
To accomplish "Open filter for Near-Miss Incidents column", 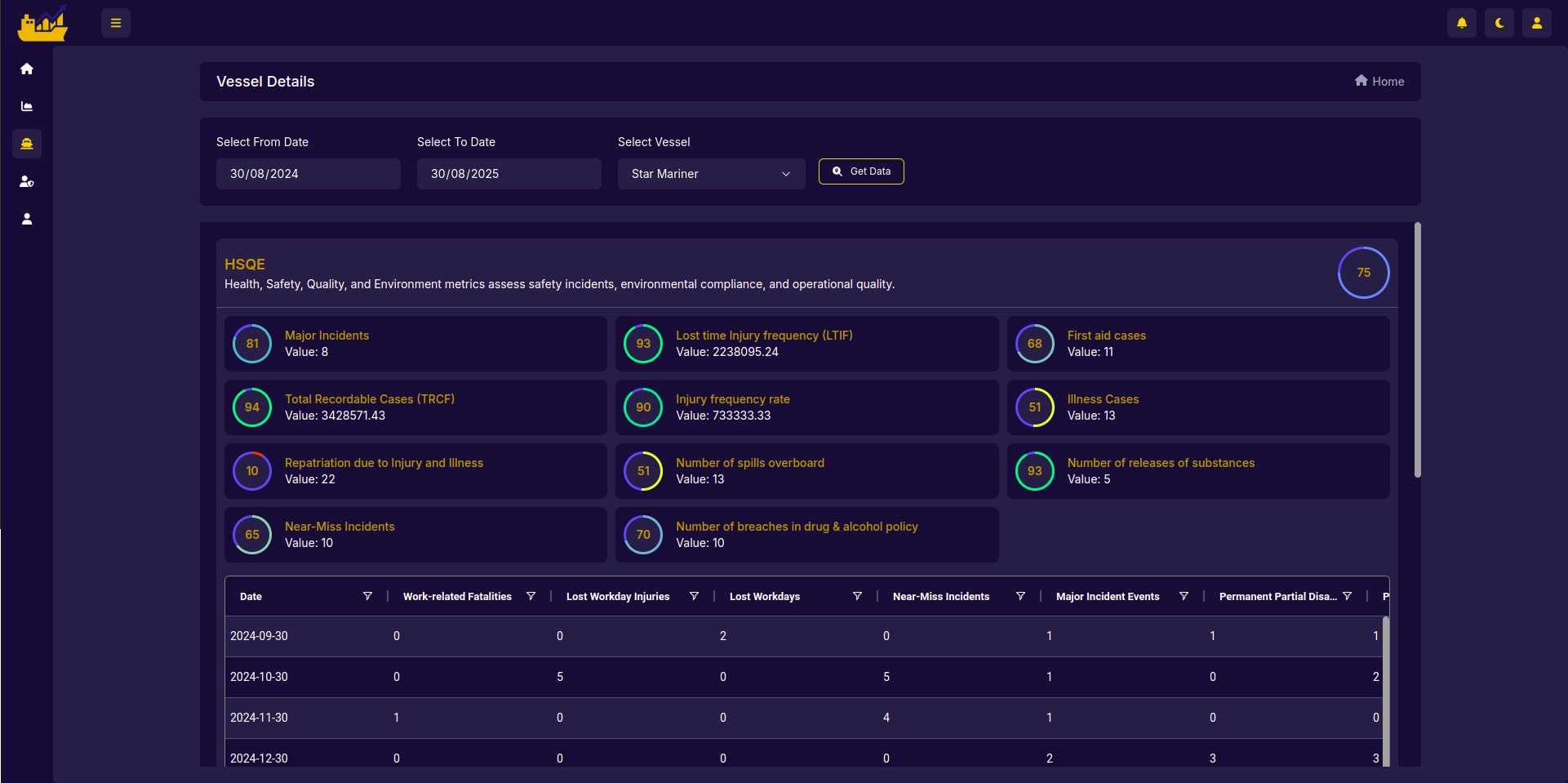I will pyautogui.click(x=1020, y=596).
